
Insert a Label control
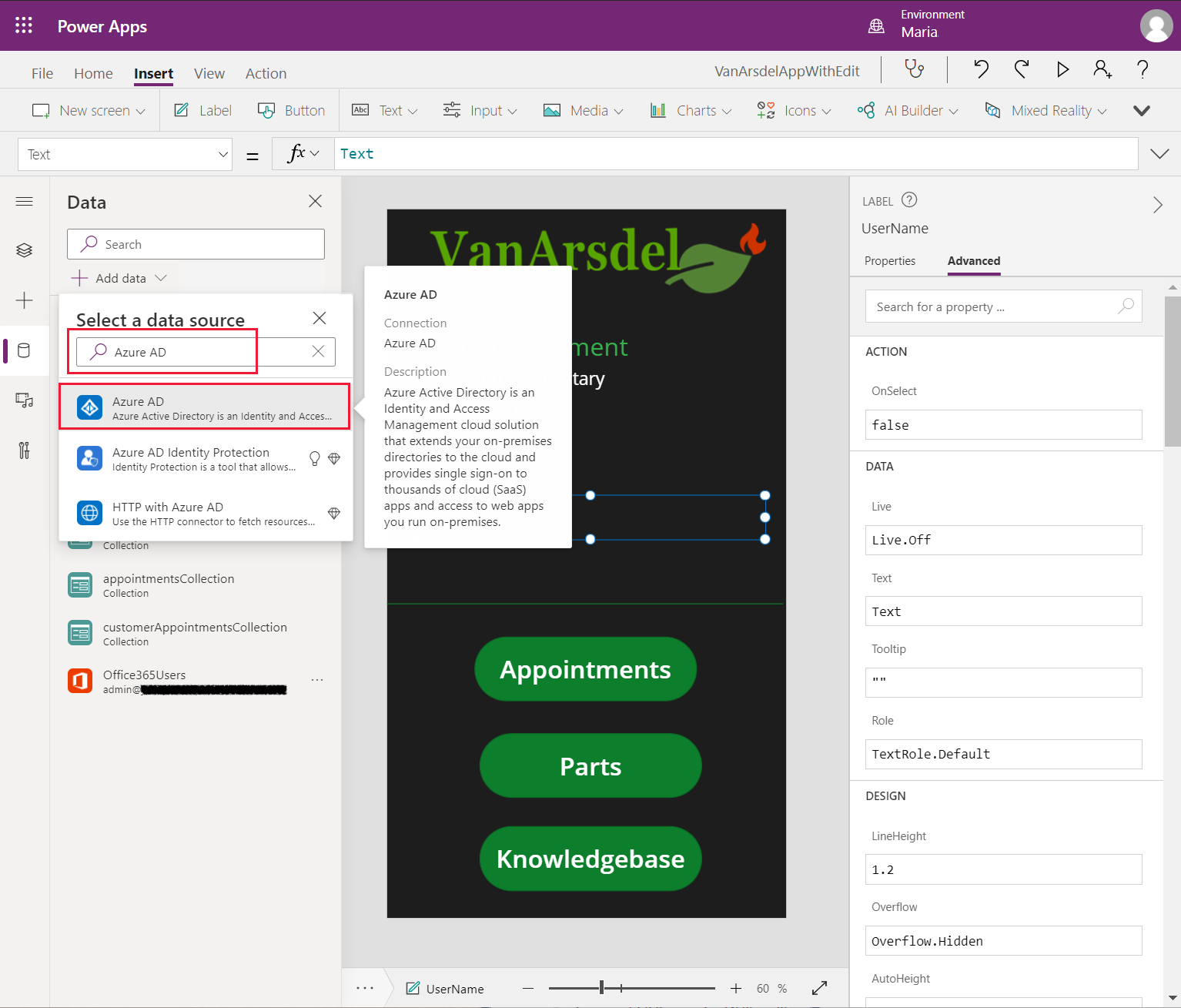click(x=203, y=110)
